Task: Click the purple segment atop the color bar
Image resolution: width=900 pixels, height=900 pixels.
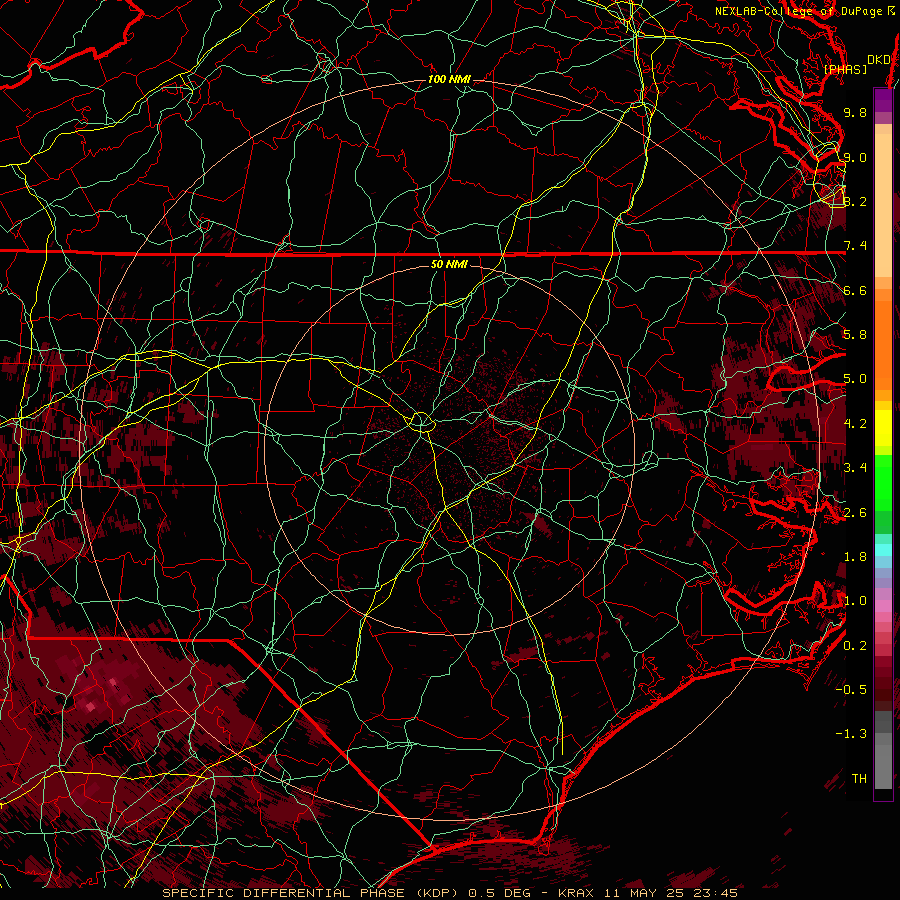Action: (x=883, y=100)
